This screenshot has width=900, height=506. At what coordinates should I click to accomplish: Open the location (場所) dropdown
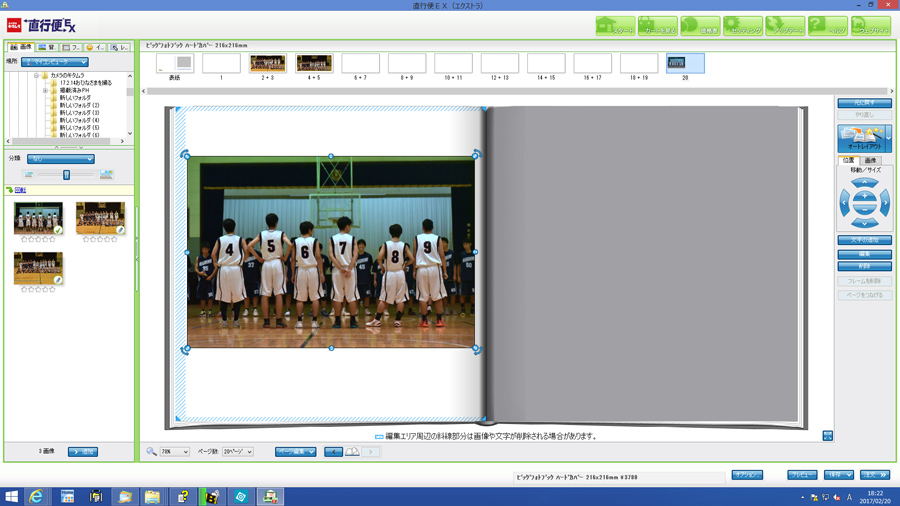pos(55,62)
